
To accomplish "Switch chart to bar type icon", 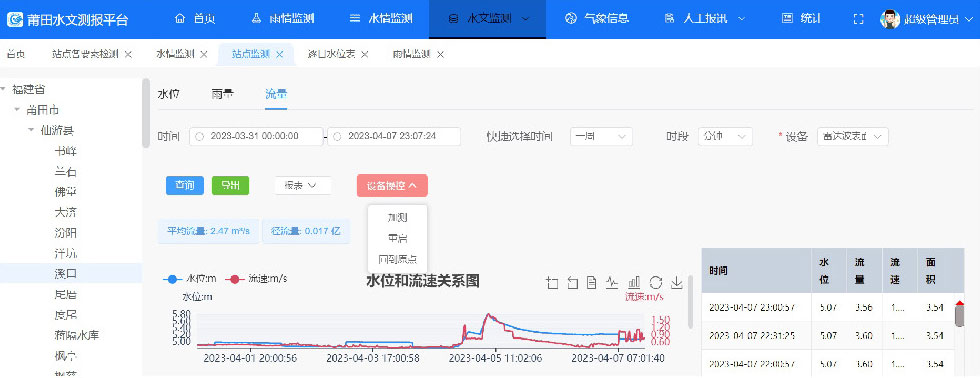I will (x=634, y=283).
